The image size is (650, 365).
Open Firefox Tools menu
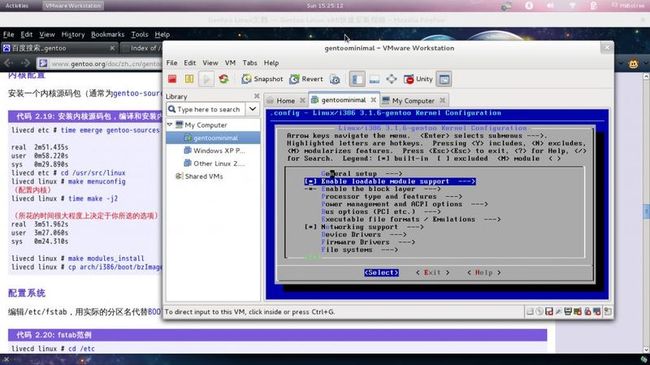(x=139, y=34)
